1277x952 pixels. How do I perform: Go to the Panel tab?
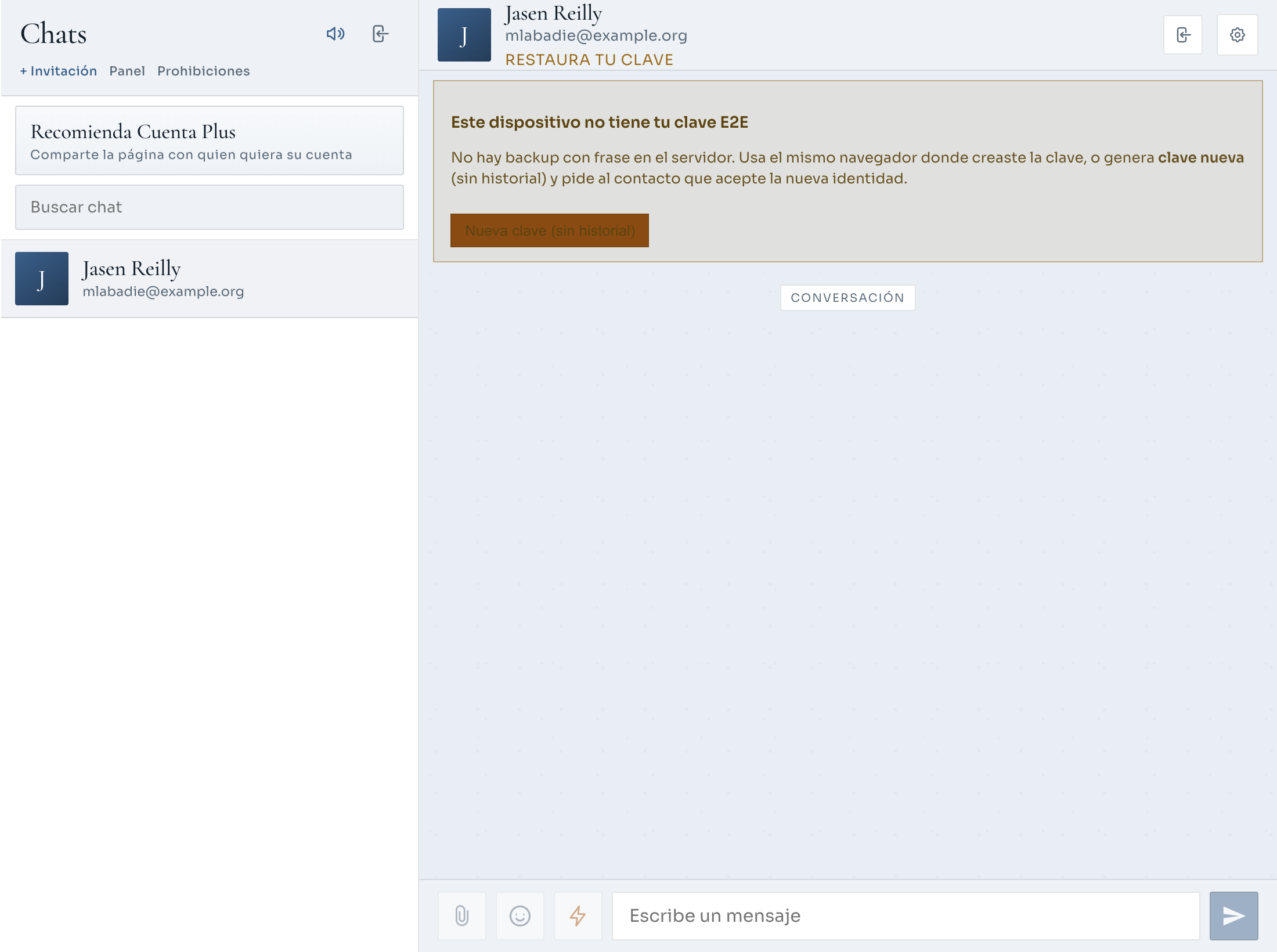click(127, 71)
